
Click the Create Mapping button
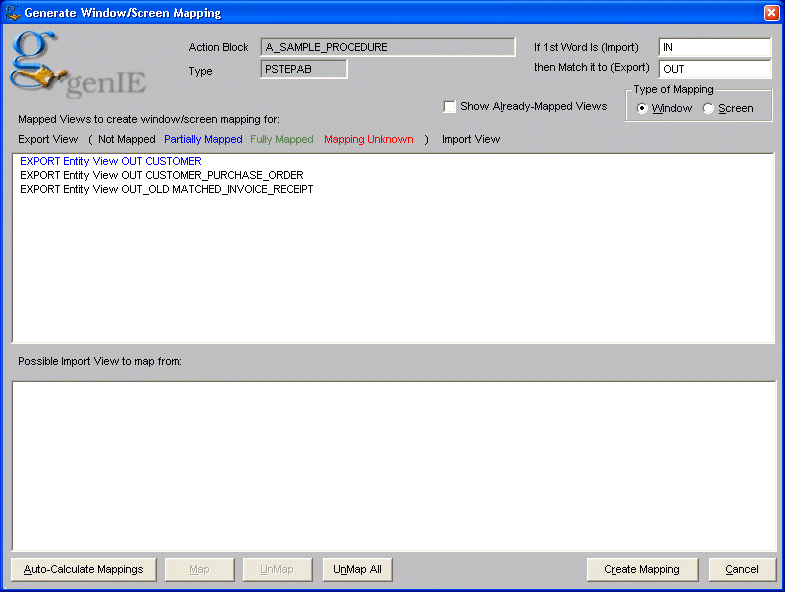(642, 569)
